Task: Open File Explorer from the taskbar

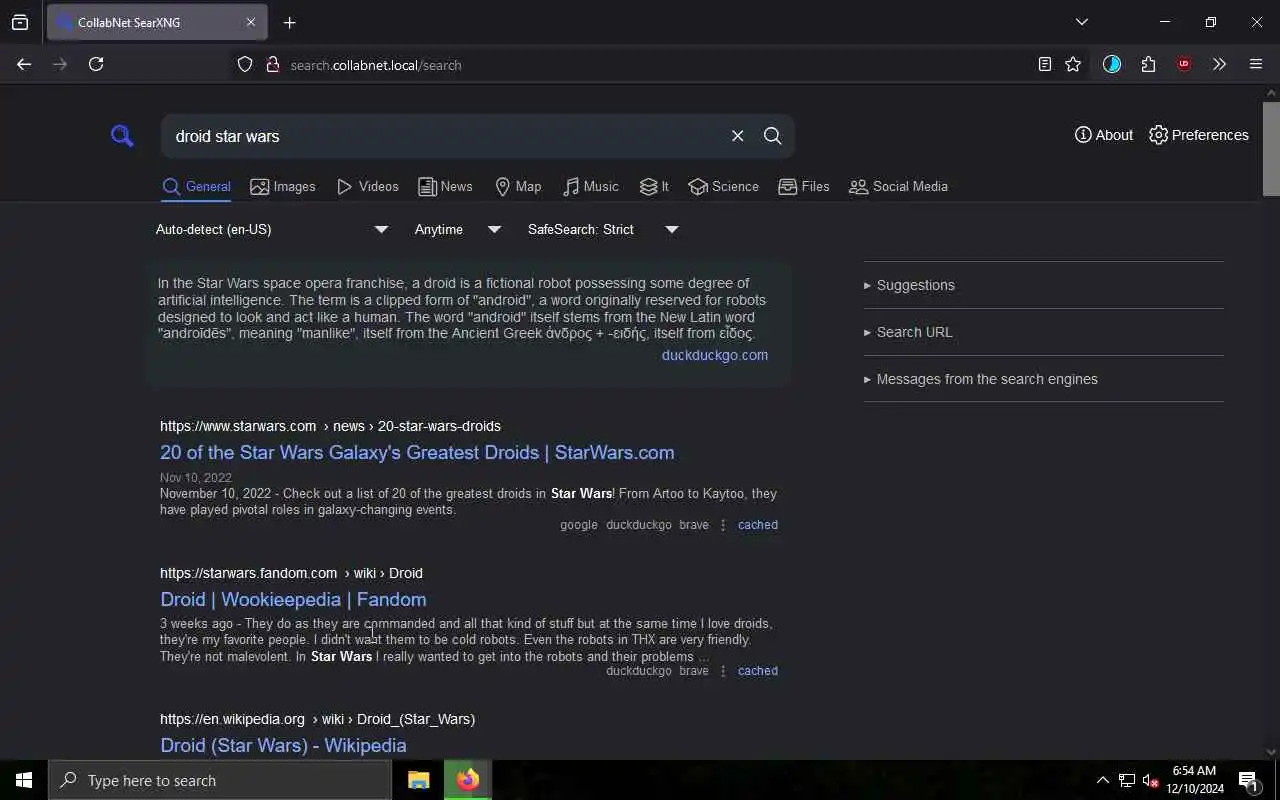Action: [x=419, y=780]
